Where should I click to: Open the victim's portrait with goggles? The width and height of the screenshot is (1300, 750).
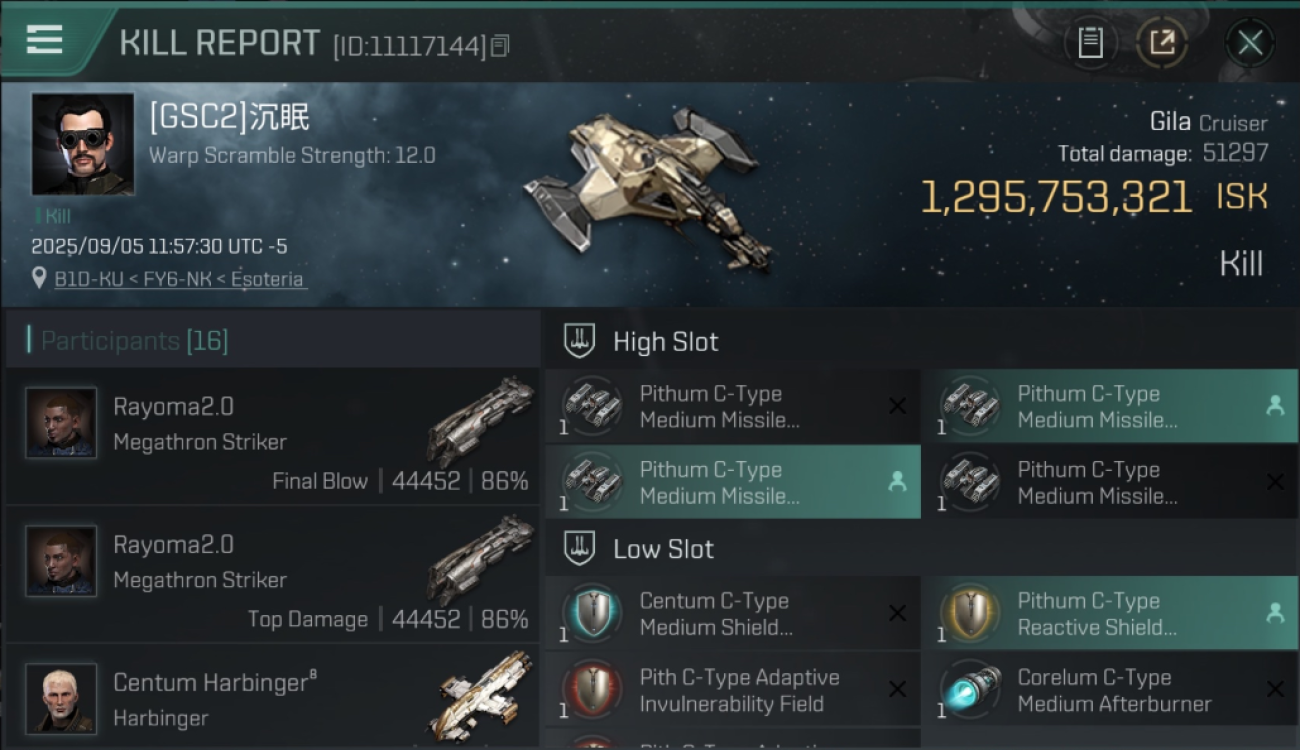pyautogui.click(x=83, y=144)
